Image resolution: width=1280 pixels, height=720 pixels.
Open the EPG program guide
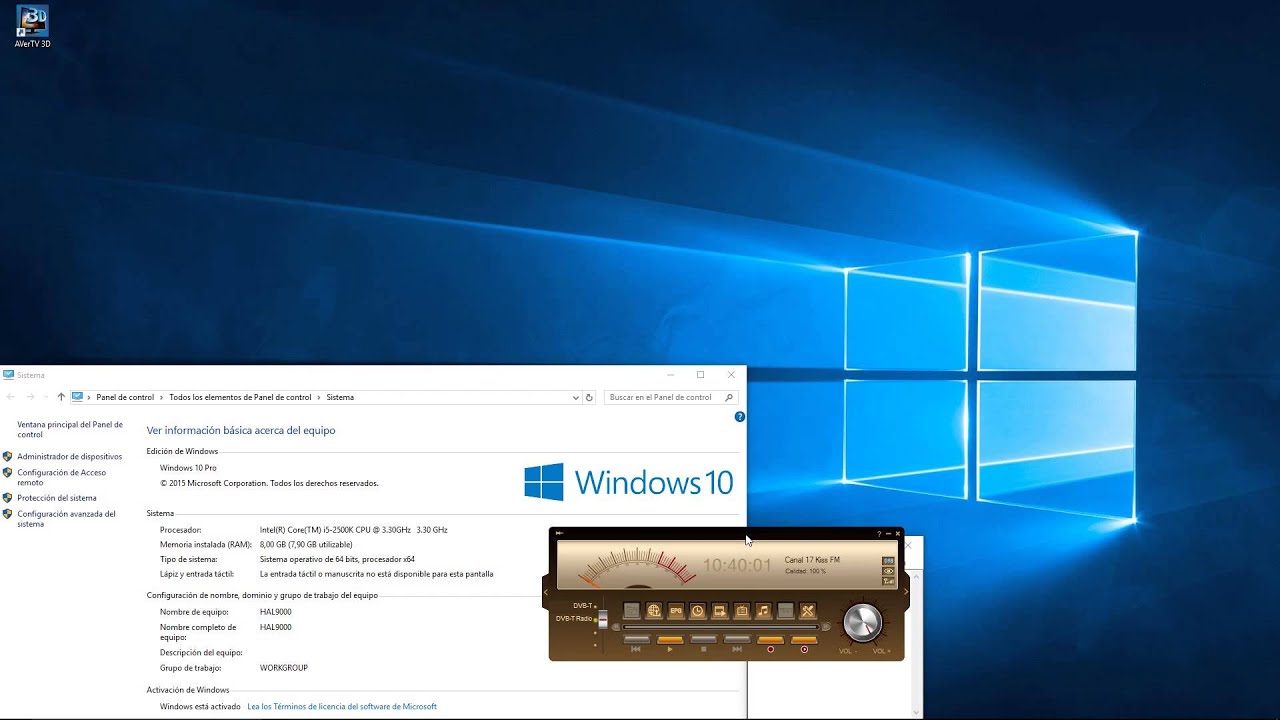point(676,610)
